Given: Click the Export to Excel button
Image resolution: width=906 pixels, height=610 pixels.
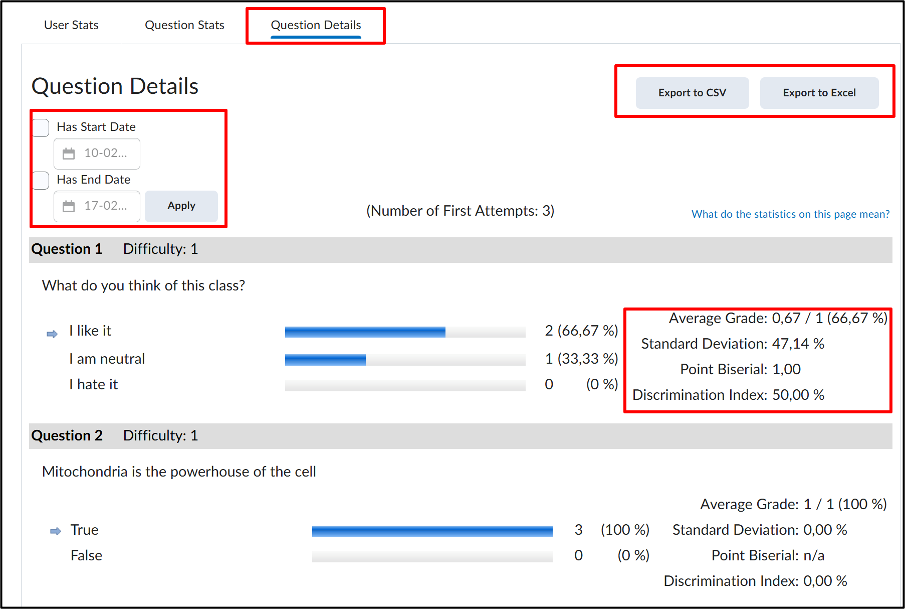Looking at the screenshot, I should coord(819,92).
